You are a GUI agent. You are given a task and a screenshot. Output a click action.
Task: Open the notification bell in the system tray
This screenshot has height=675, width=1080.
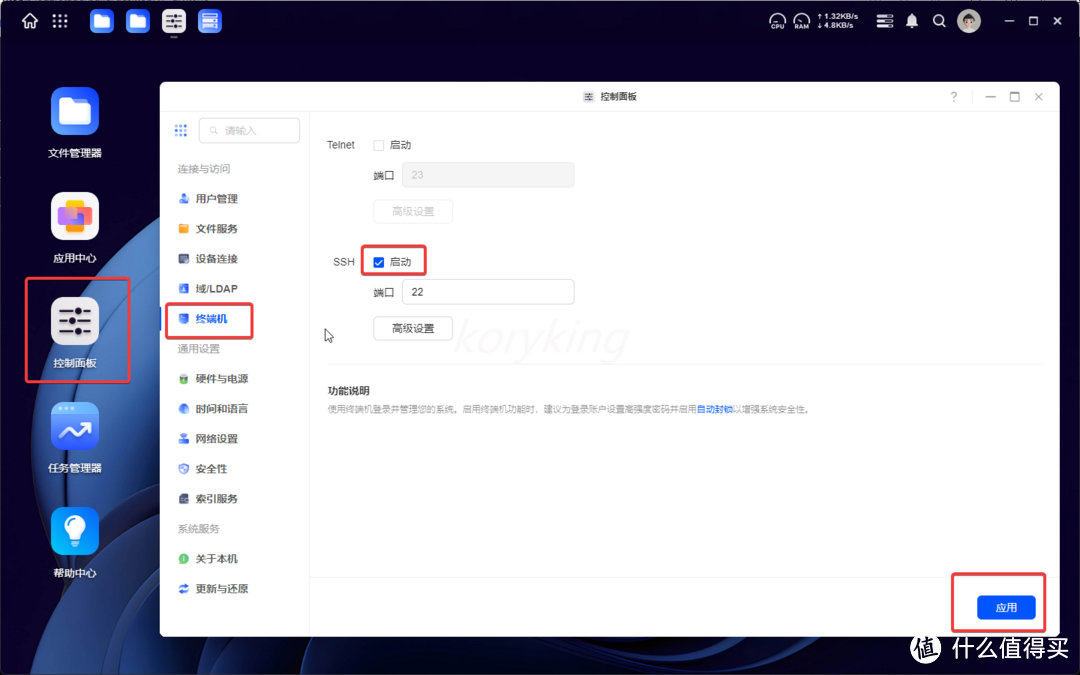pyautogui.click(x=911, y=20)
